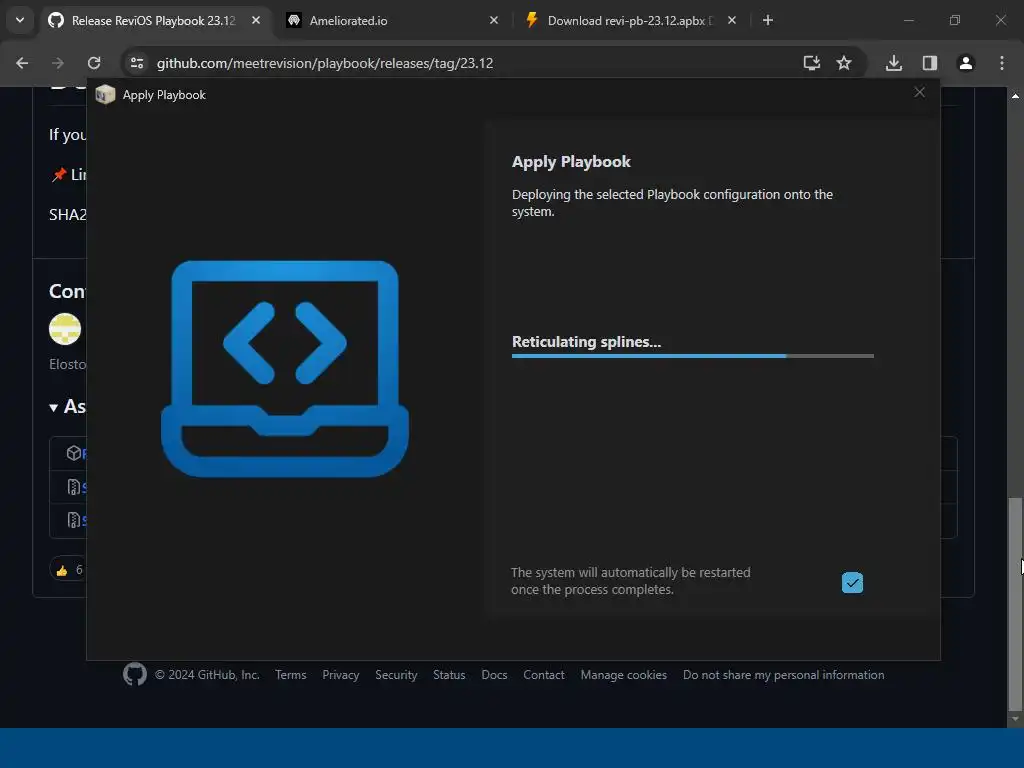Go back to the previous page

(22, 63)
